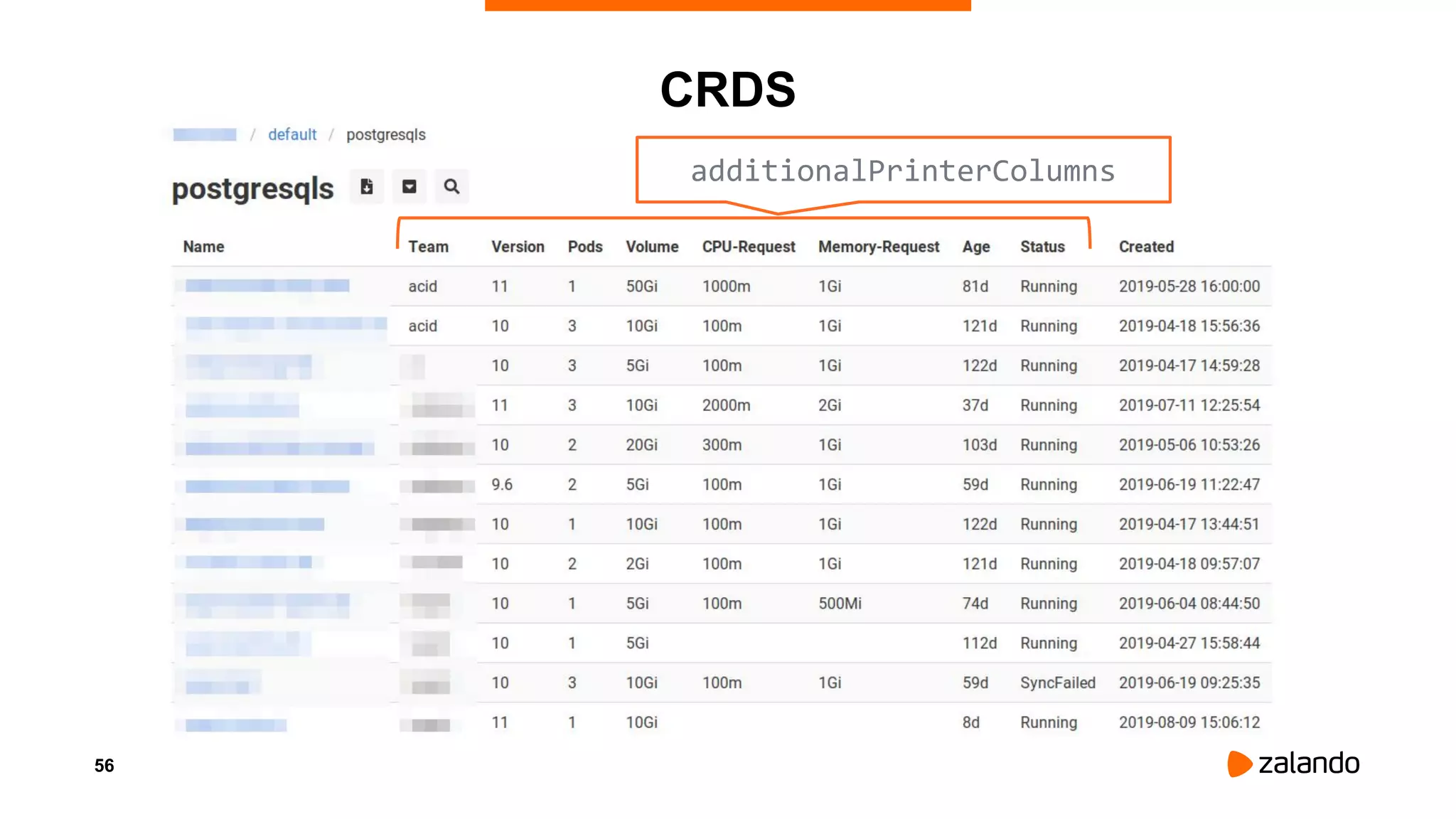
Task: Click the 8d age cell
Action: pyautogui.click(x=971, y=722)
